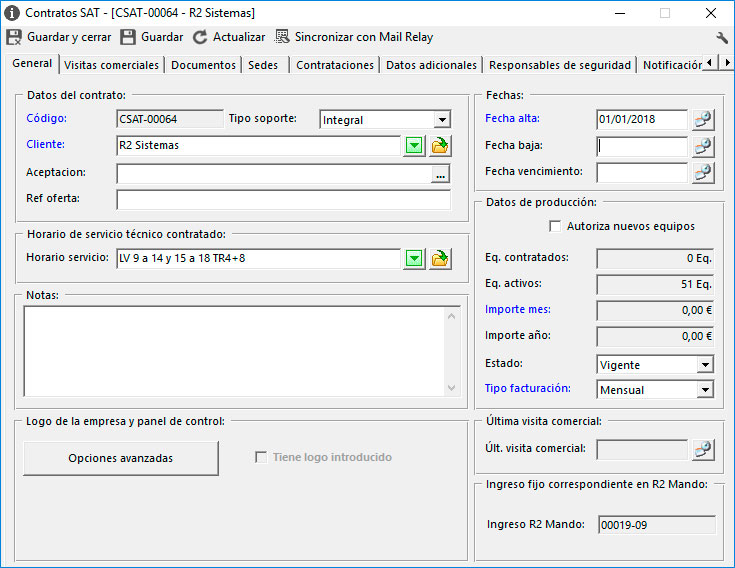735x568 pixels.
Task: Click the blue Cliente label
Action: pyautogui.click(x=45, y=144)
